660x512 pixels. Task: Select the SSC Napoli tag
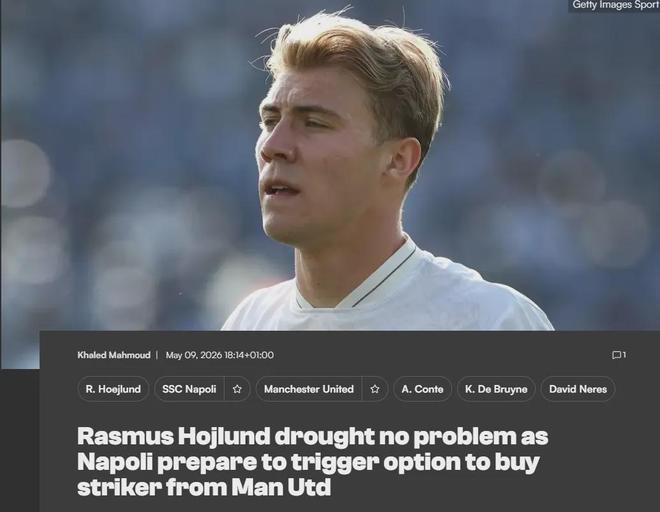coord(189,389)
